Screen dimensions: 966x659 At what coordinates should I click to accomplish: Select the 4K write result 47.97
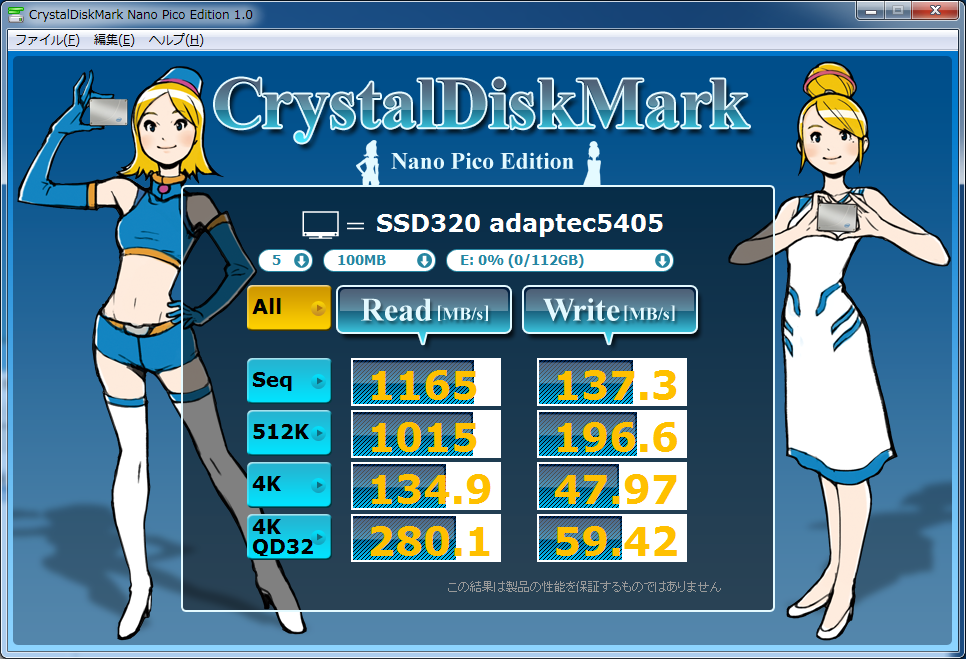click(x=612, y=487)
